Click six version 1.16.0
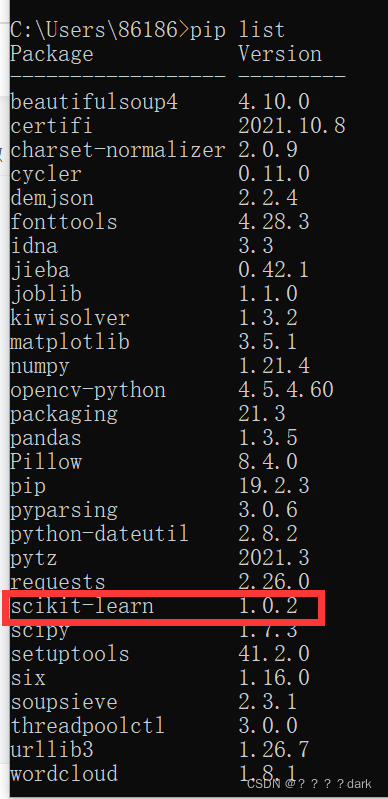This screenshot has height=799, width=388. [x=274, y=677]
